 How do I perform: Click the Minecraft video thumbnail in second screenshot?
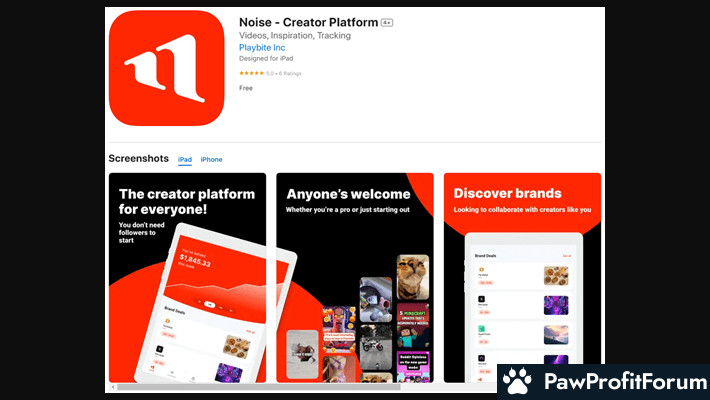pyautogui.click(x=413, y=325)
